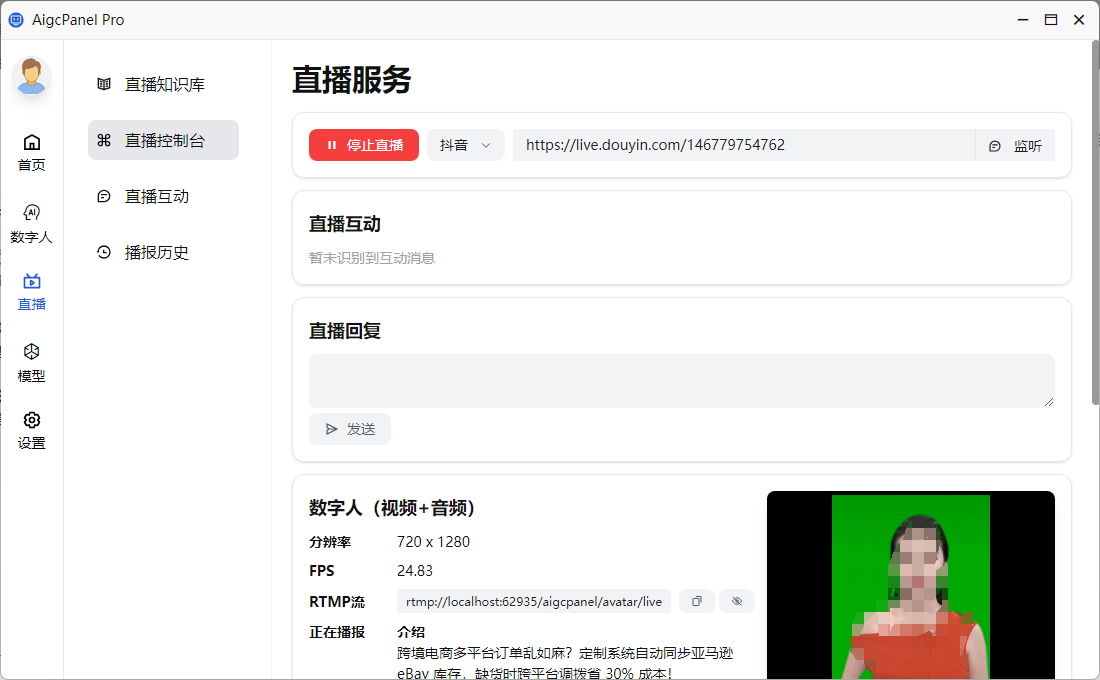Close the AigcPanel Pro window
1100x680 pixels.
pos(1079,20)
